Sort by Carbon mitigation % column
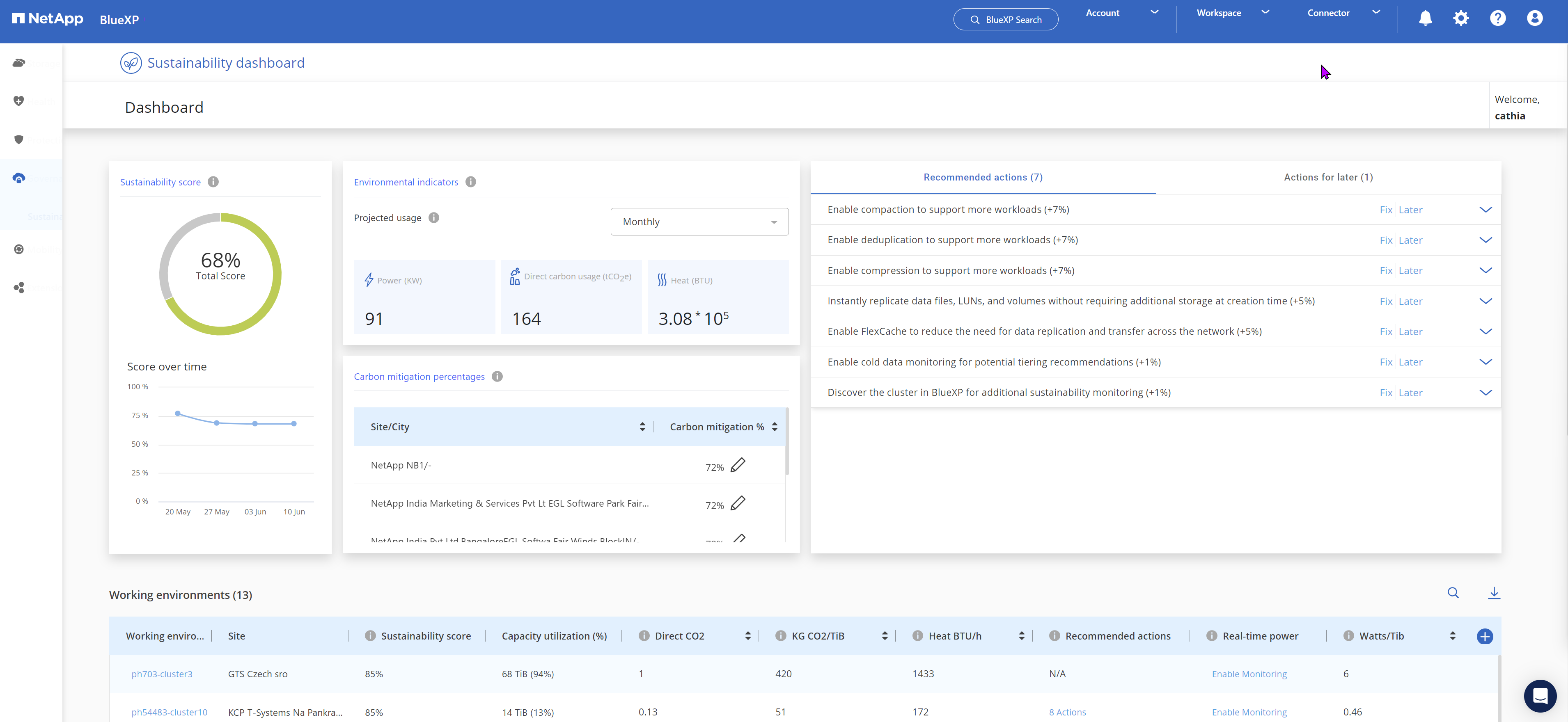The image size is (1568, 722). coord(774,427)
